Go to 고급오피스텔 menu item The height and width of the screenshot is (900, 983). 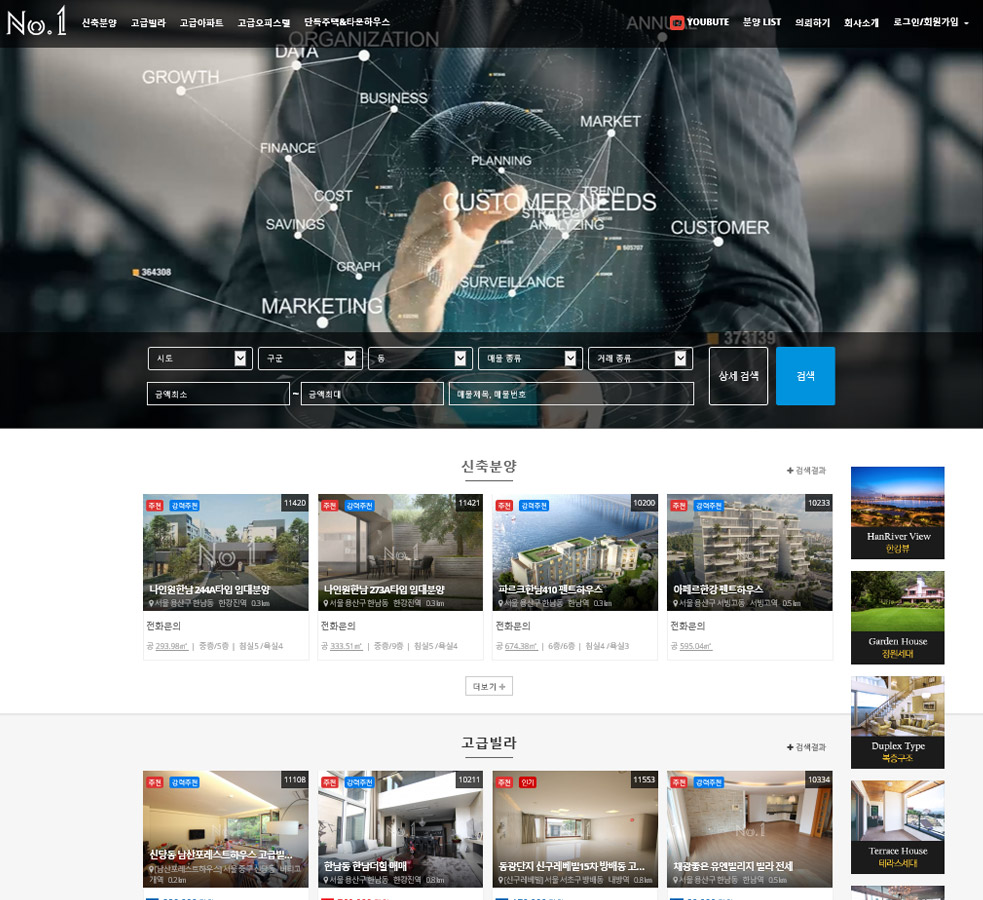[264, 23]
